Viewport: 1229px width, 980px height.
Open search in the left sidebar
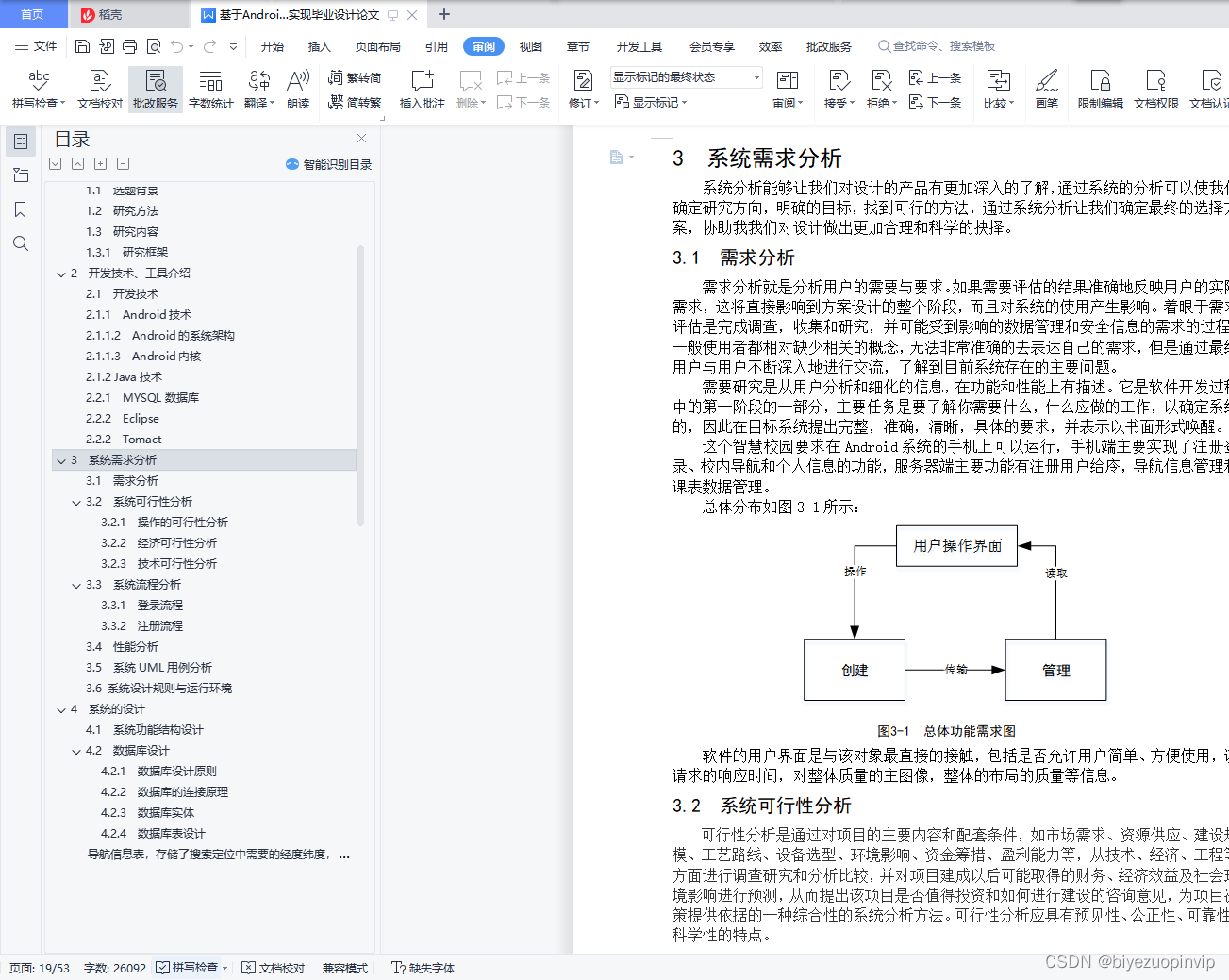pos(21,243)
